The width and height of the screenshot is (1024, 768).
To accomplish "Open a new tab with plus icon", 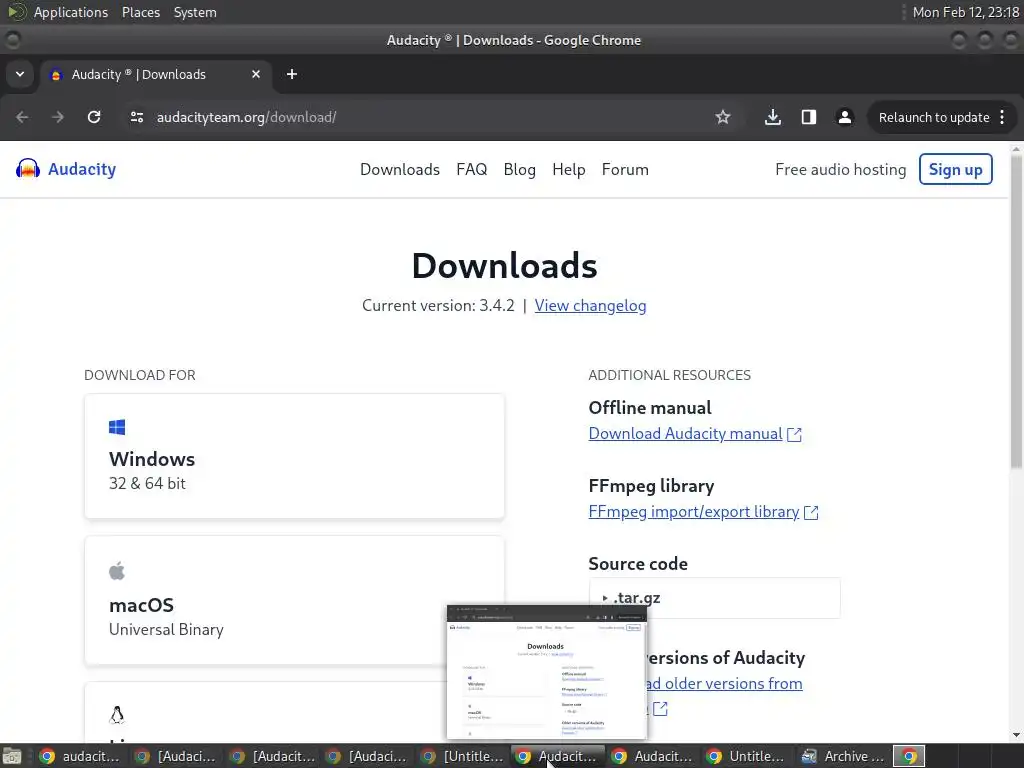I will [x=292, y=74].
